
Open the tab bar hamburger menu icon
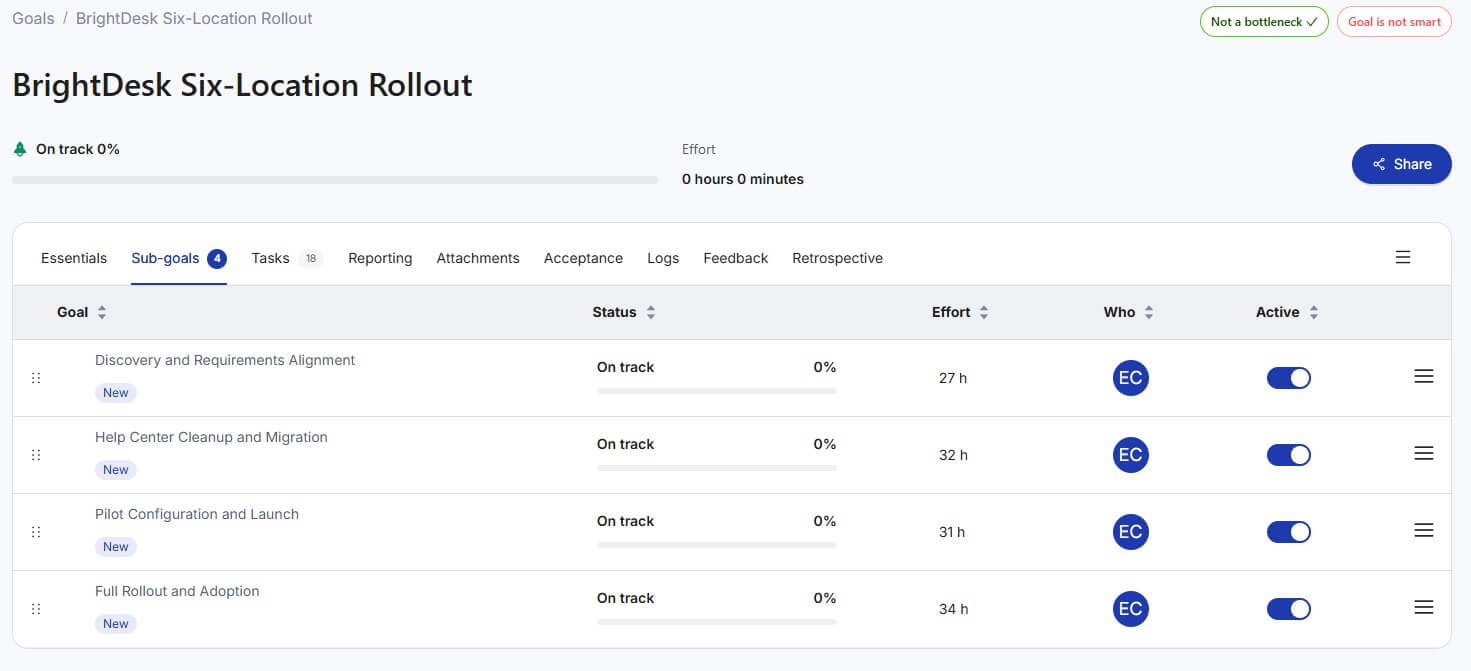pos(1403,257)
